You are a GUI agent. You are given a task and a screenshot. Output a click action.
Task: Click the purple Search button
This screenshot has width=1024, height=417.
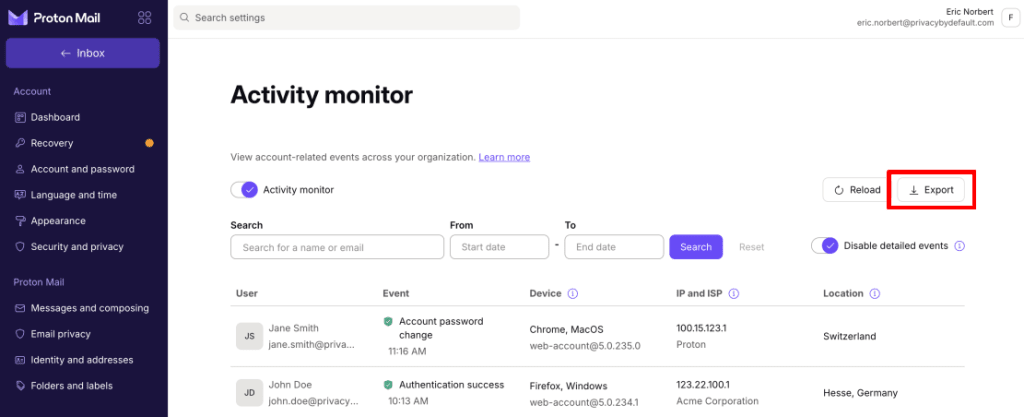pyautogui.click(x=696, y=247)
